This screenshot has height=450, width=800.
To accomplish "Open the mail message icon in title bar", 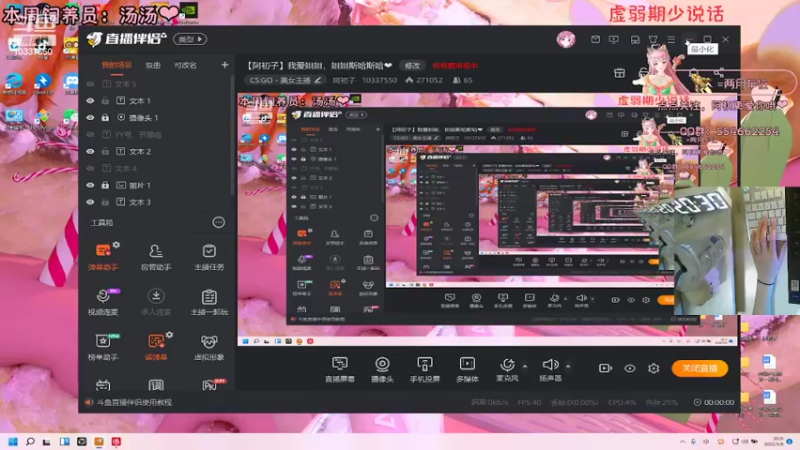I will tap(595, 39).
